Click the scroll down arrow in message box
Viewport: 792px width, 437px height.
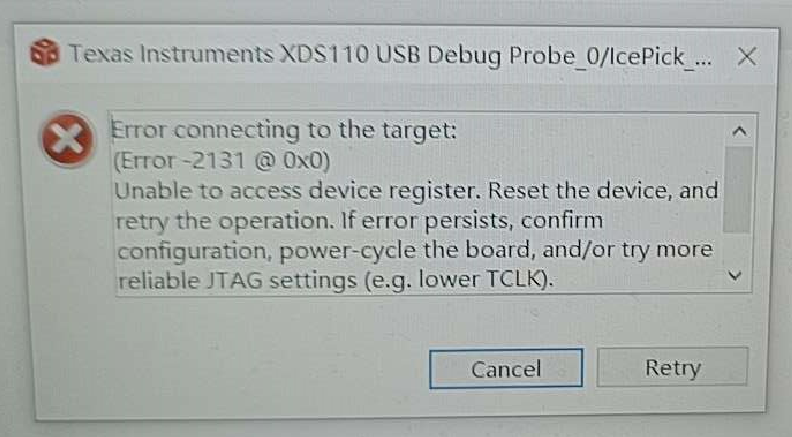coord(735,276)
